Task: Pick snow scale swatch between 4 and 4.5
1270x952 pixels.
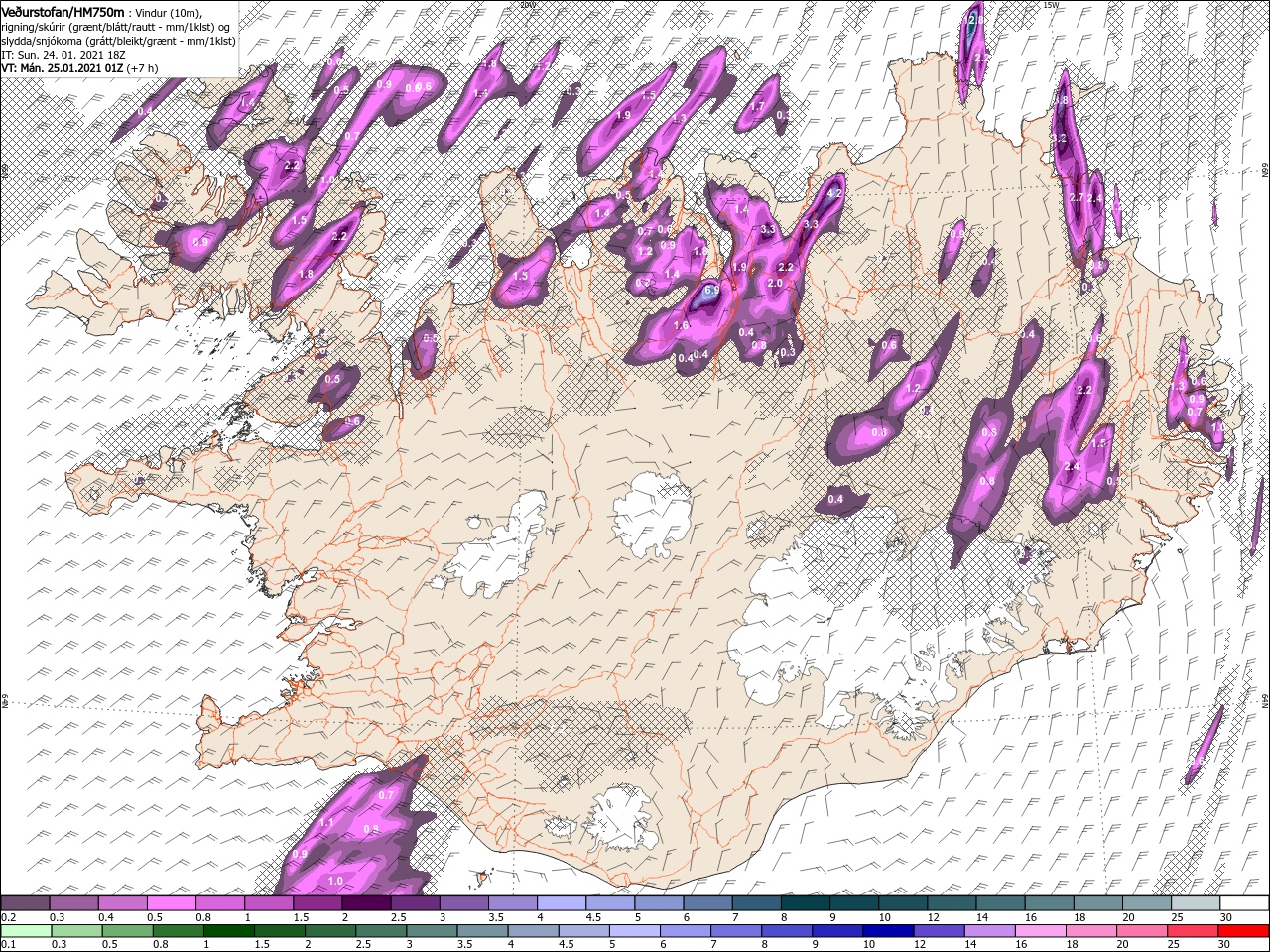Action: point(562,903)
